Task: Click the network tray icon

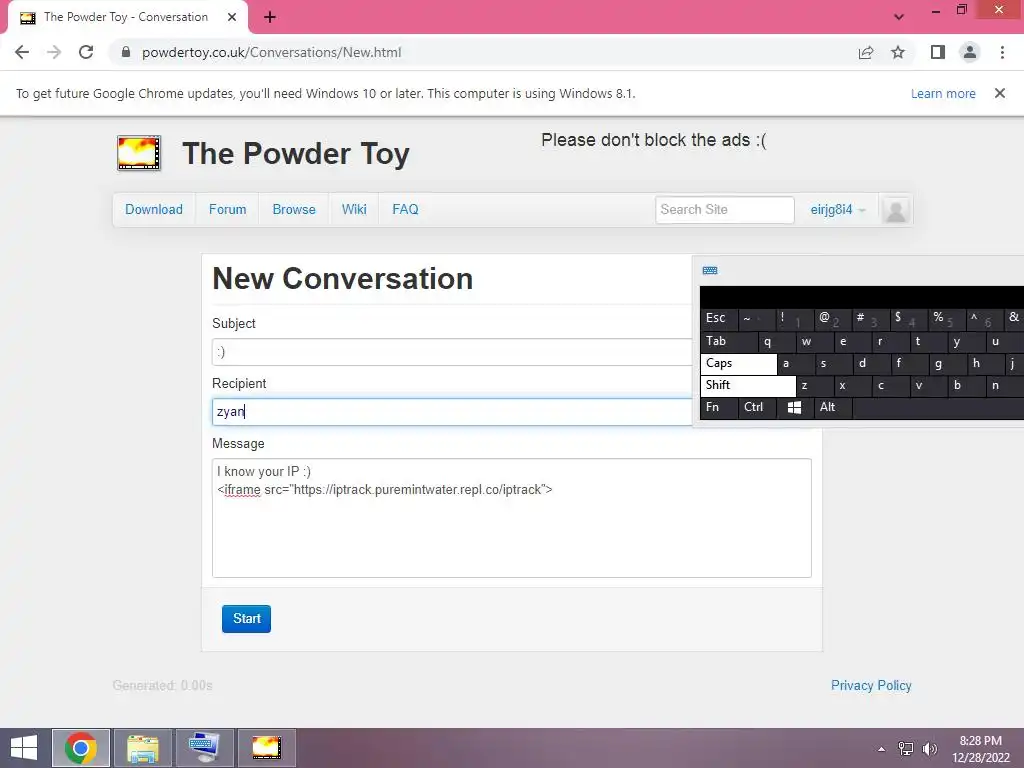Action: [x=906, y=749]
